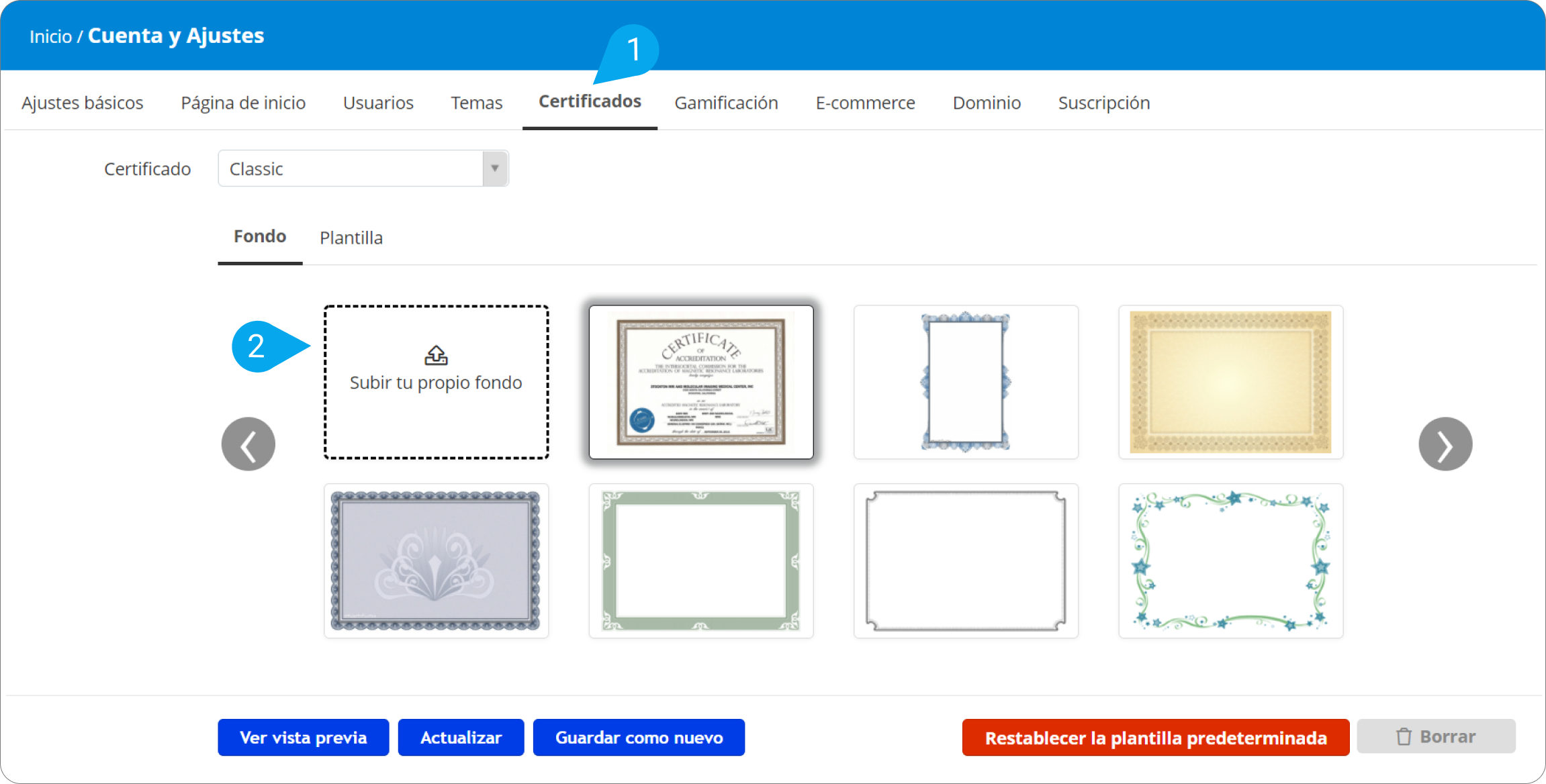Go to the Suscripción tab

pyautogui.click(x=1103, y=103)
